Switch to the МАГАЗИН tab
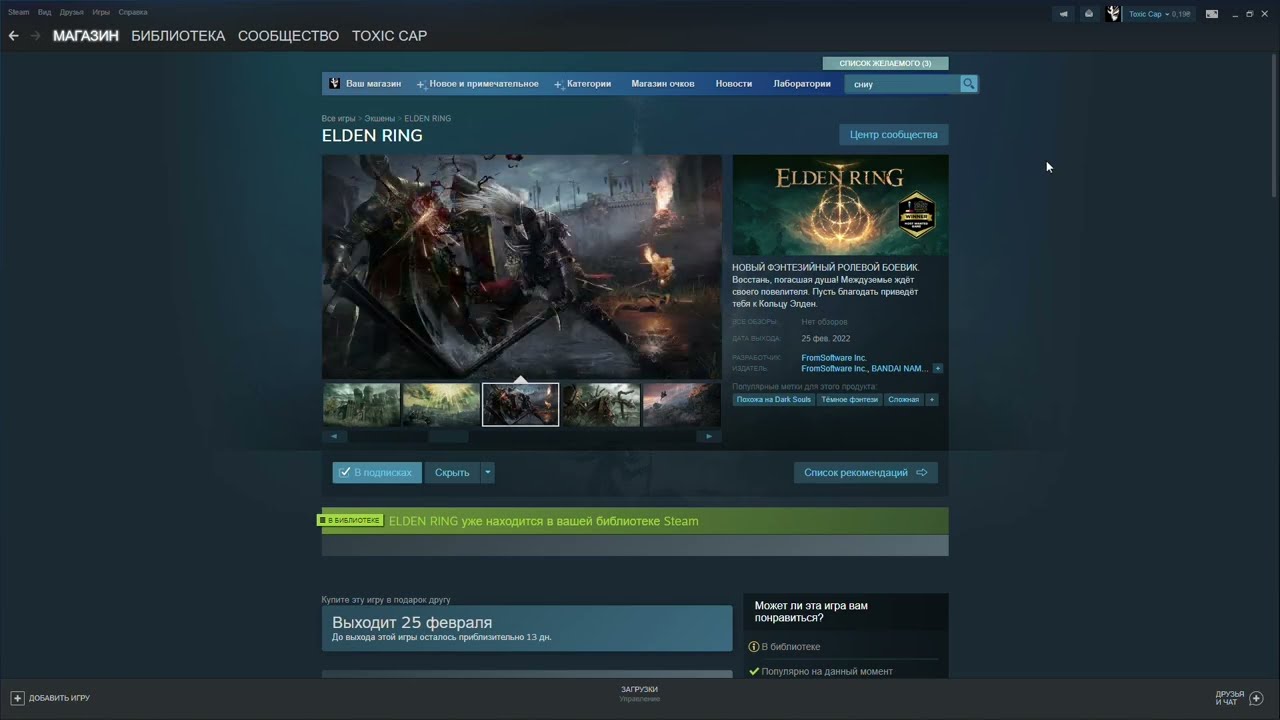 [x=86, y=36]
